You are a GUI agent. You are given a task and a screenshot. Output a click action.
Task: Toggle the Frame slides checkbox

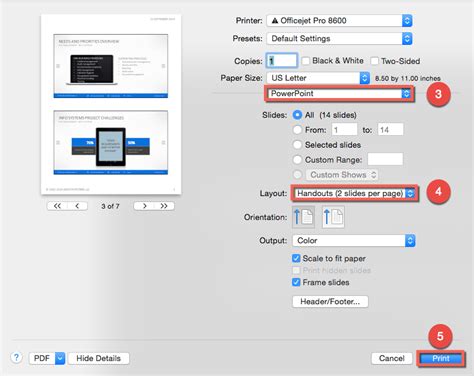tap(296, 282)
